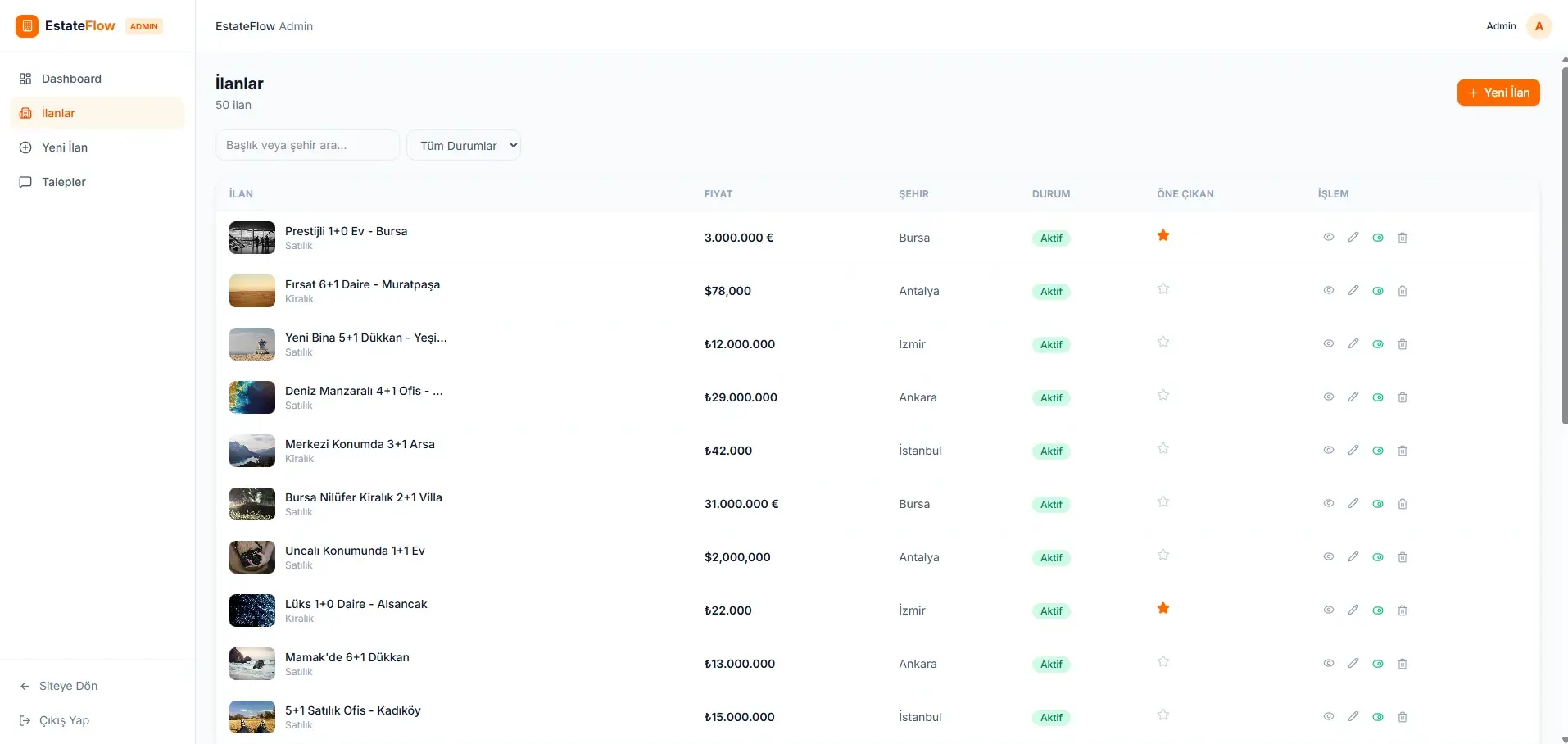The width and height of the screenshot is (1568, 744).
Task: View Prestijli 1+0 Ev - Bursa listing (eye icon)
Action: 1329,238
